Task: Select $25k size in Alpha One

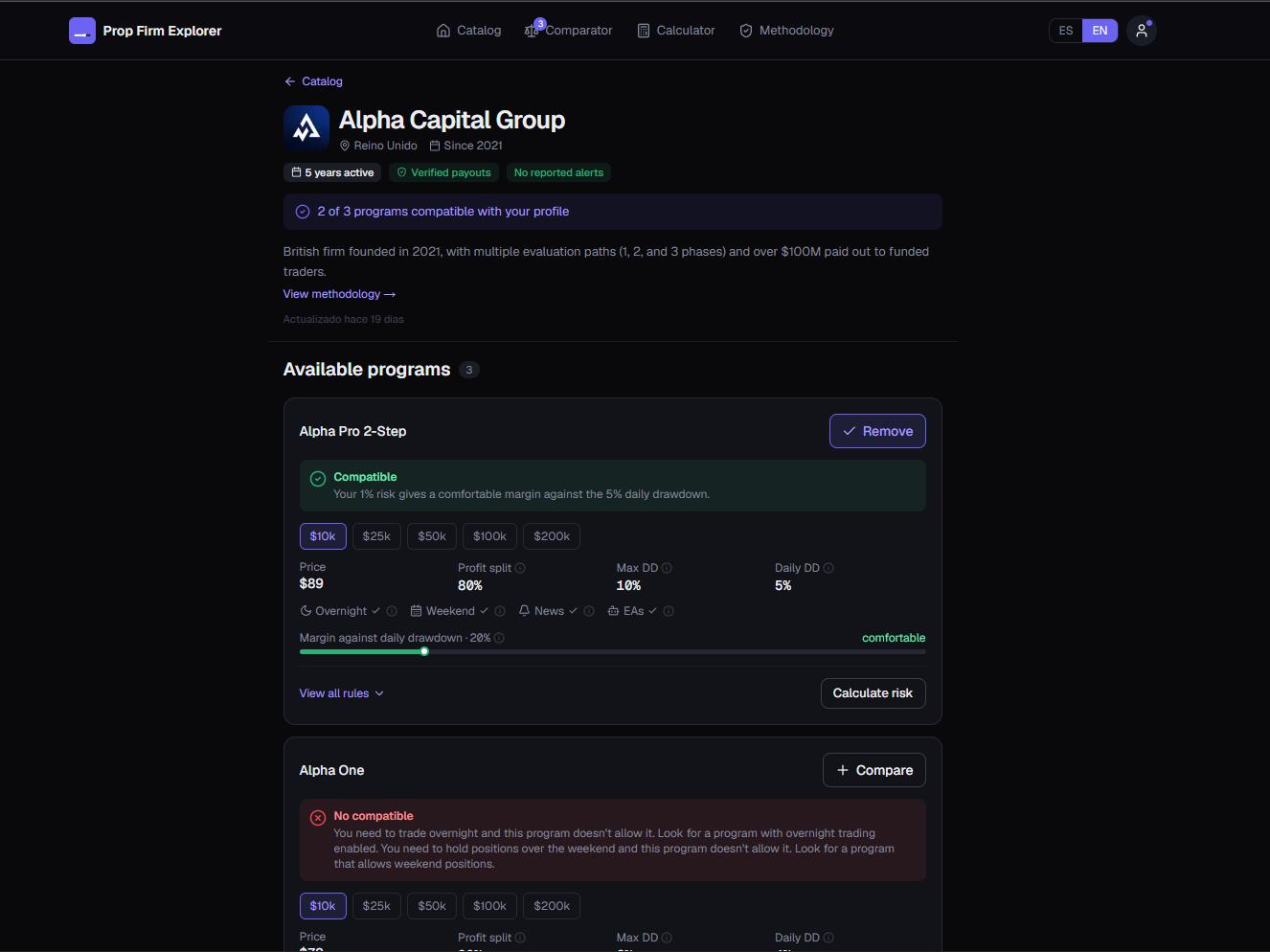Action: [x=376, y=906]
